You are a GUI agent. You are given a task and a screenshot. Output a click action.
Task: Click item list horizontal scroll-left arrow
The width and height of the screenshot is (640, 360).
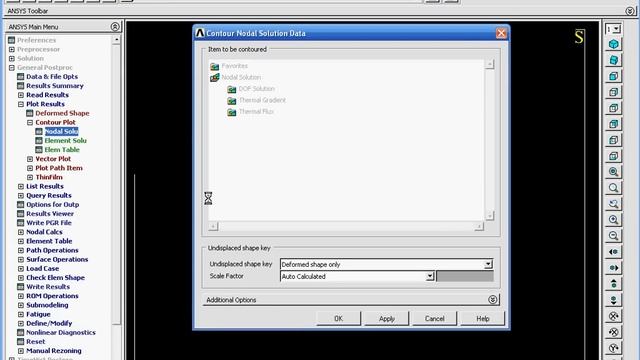coord(213,227)
